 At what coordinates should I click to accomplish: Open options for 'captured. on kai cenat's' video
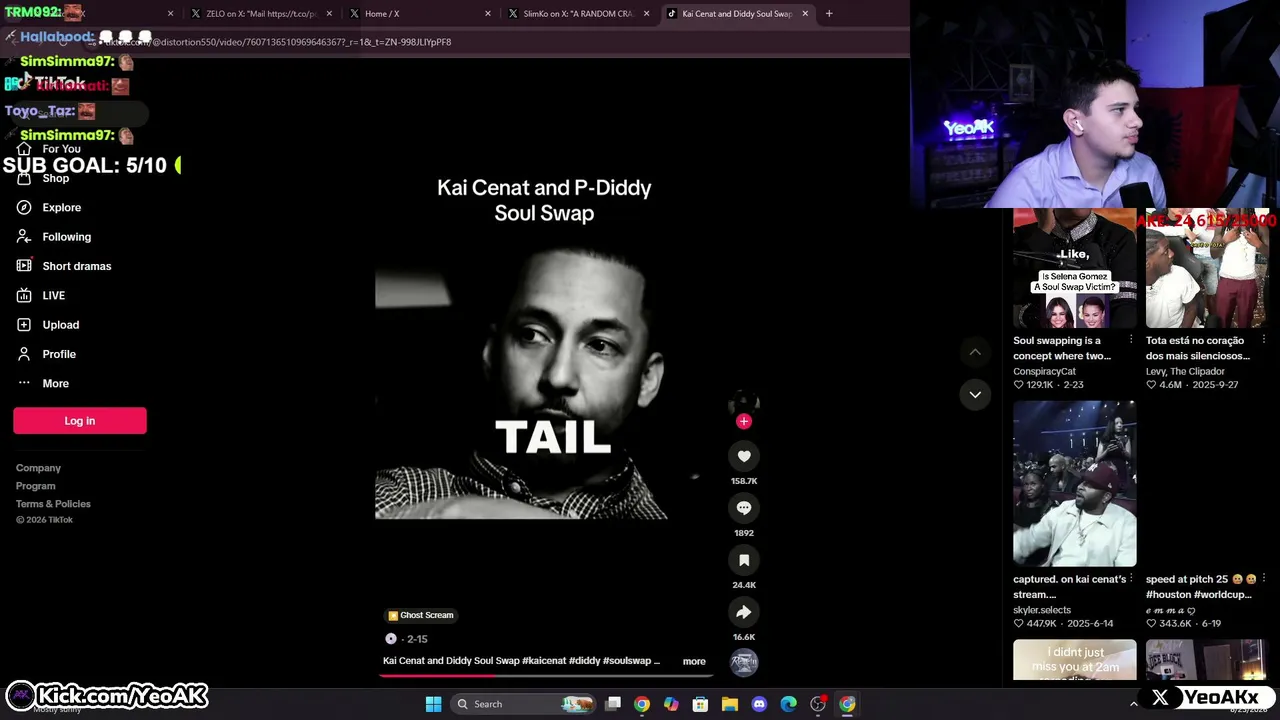pos(1131,579)
